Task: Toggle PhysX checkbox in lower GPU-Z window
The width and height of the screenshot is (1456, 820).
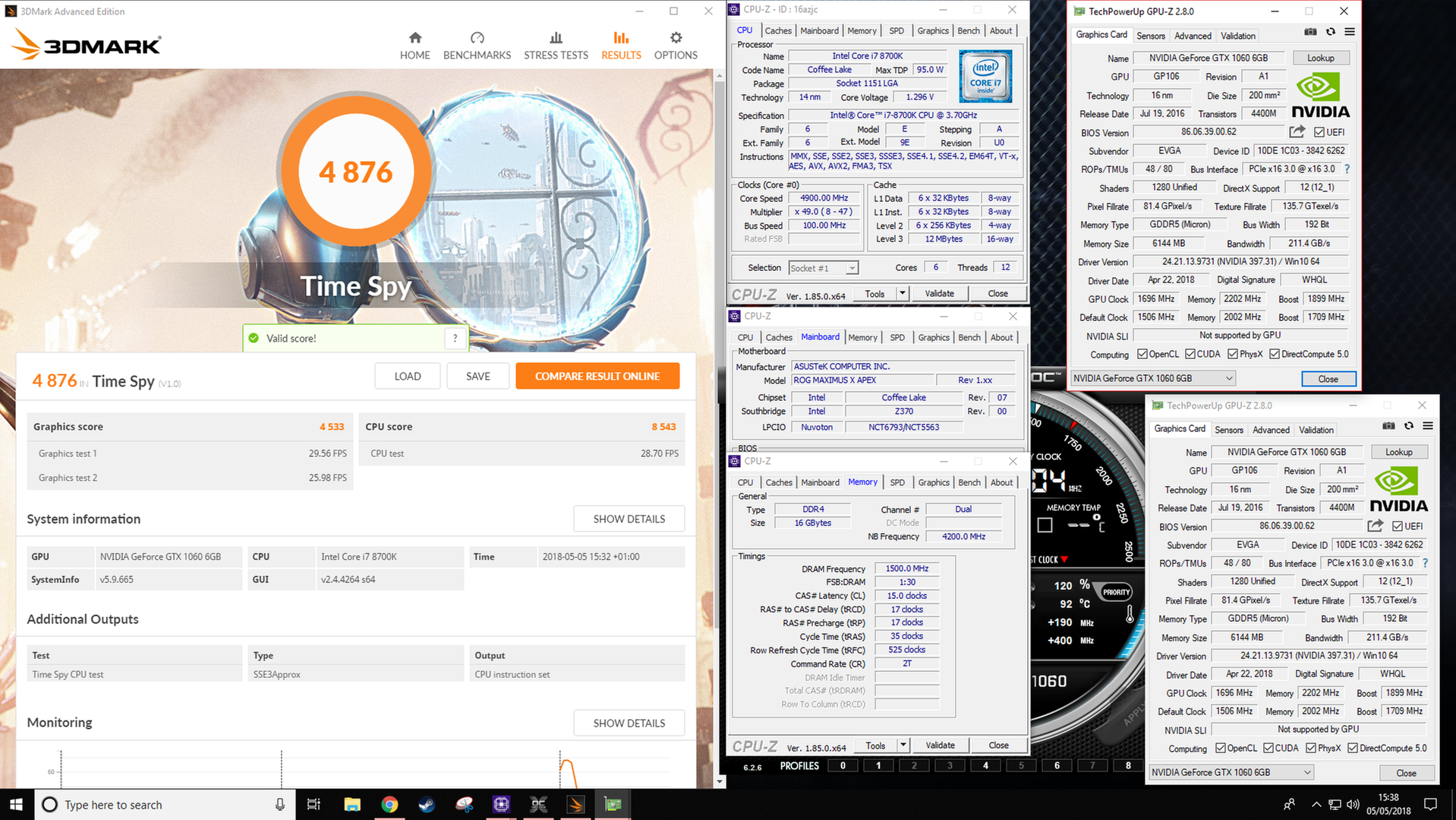Action: (1311, 749)
